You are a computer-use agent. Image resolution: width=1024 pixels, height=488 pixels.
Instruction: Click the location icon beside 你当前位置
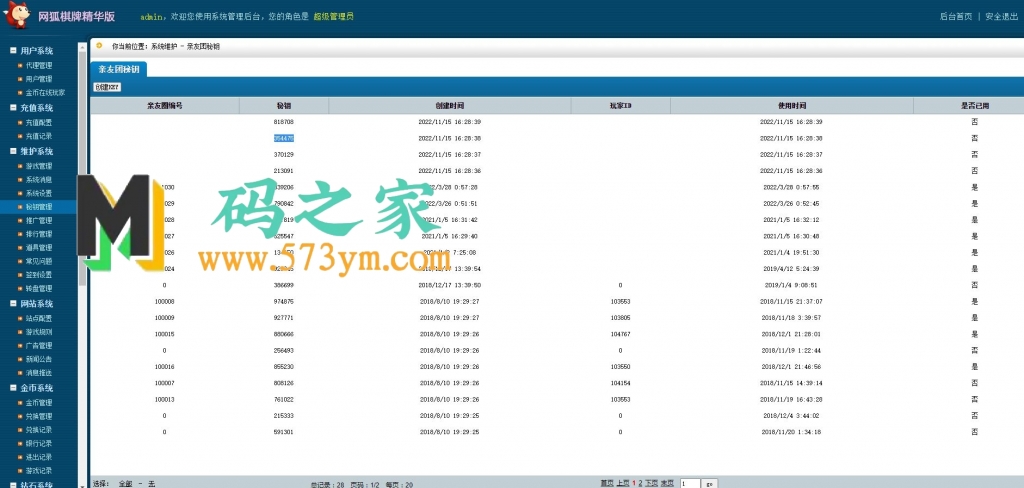(x=99, y=46)
